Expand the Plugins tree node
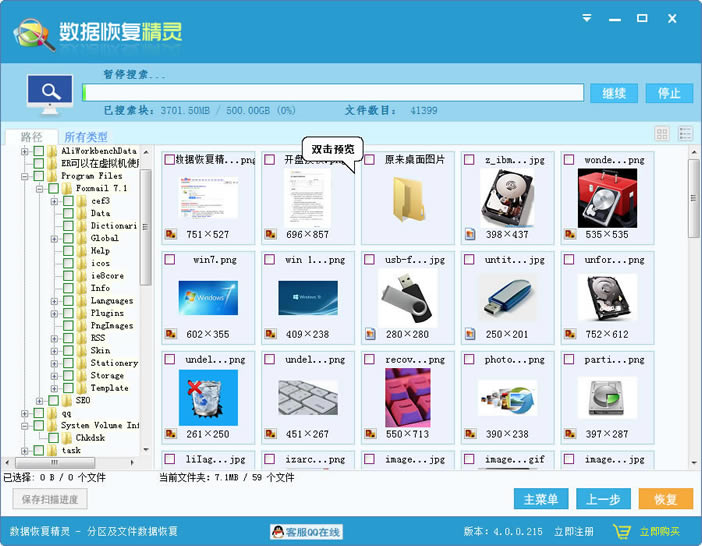 point(54,313)
